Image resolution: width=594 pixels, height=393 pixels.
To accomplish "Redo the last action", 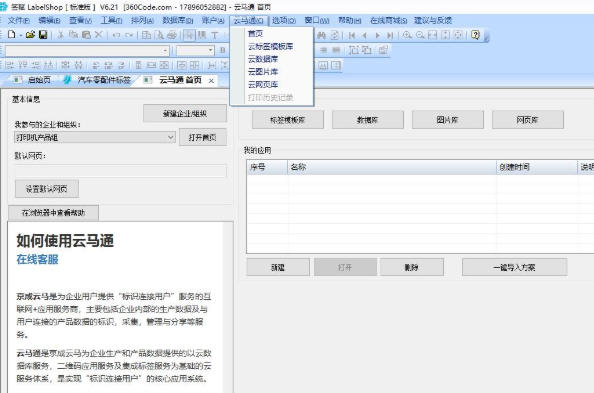I will pyautogui.click(x=129, y=35).
